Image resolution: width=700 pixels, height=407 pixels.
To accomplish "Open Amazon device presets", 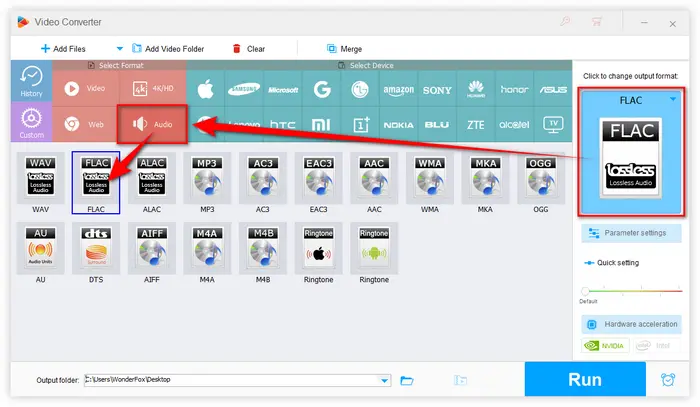I will pos(398,89).
